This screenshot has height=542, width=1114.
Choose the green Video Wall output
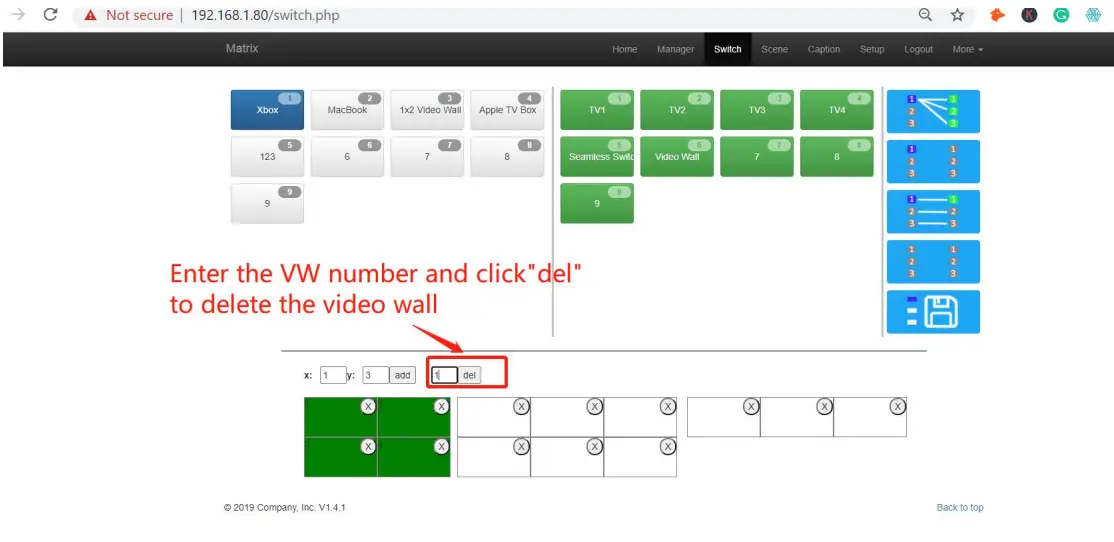[676, 156]
